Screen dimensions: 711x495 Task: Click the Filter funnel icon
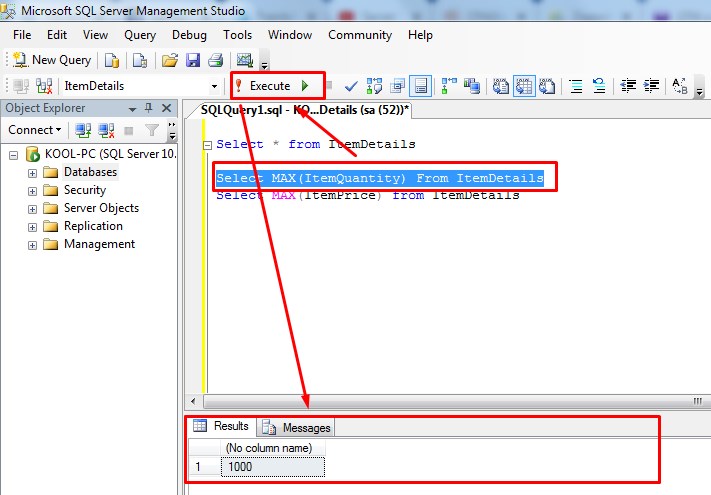coord(152,131)
